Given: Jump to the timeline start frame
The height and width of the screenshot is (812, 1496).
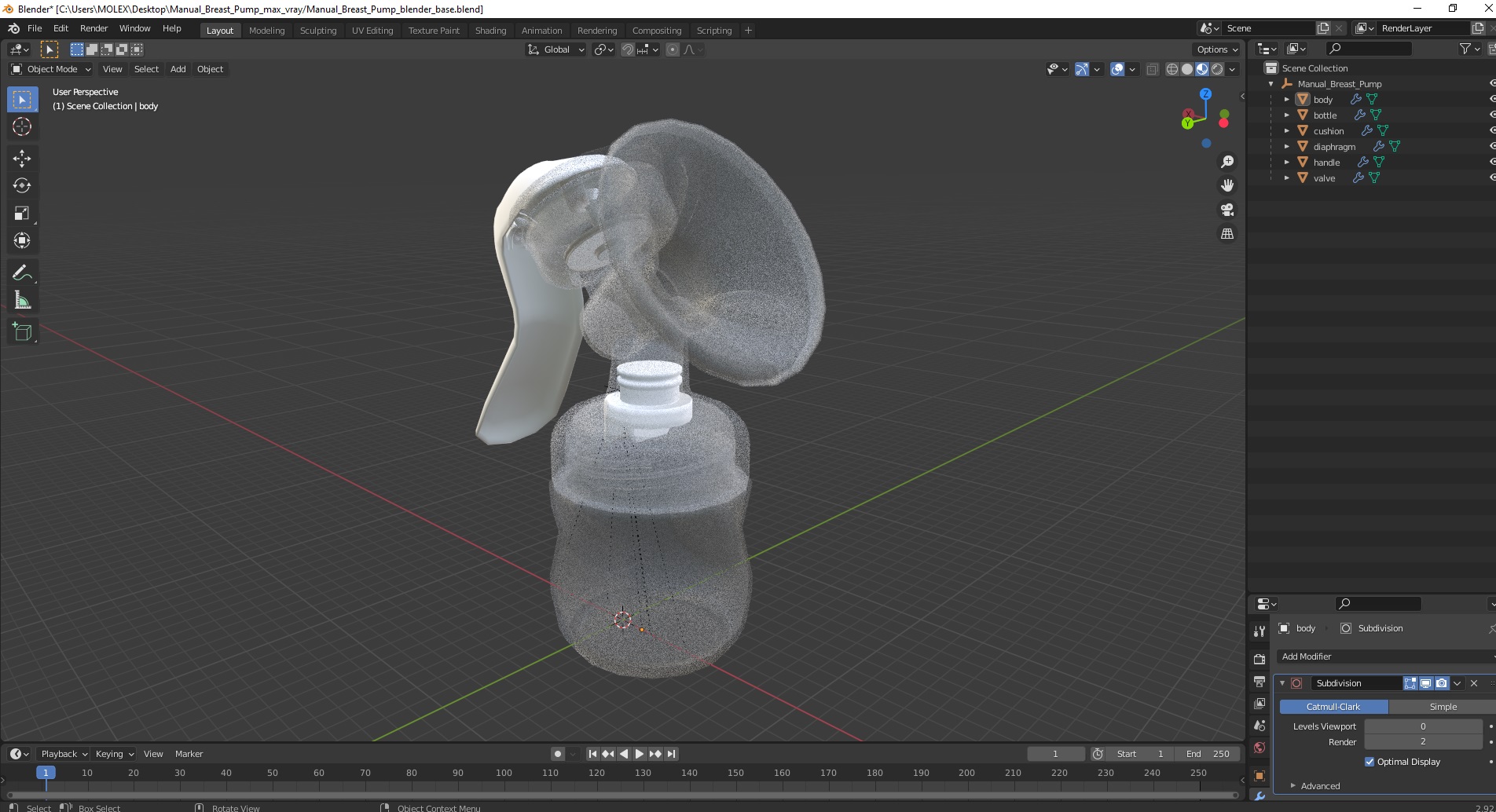Looking at the screenshot, I should (593, 754).
